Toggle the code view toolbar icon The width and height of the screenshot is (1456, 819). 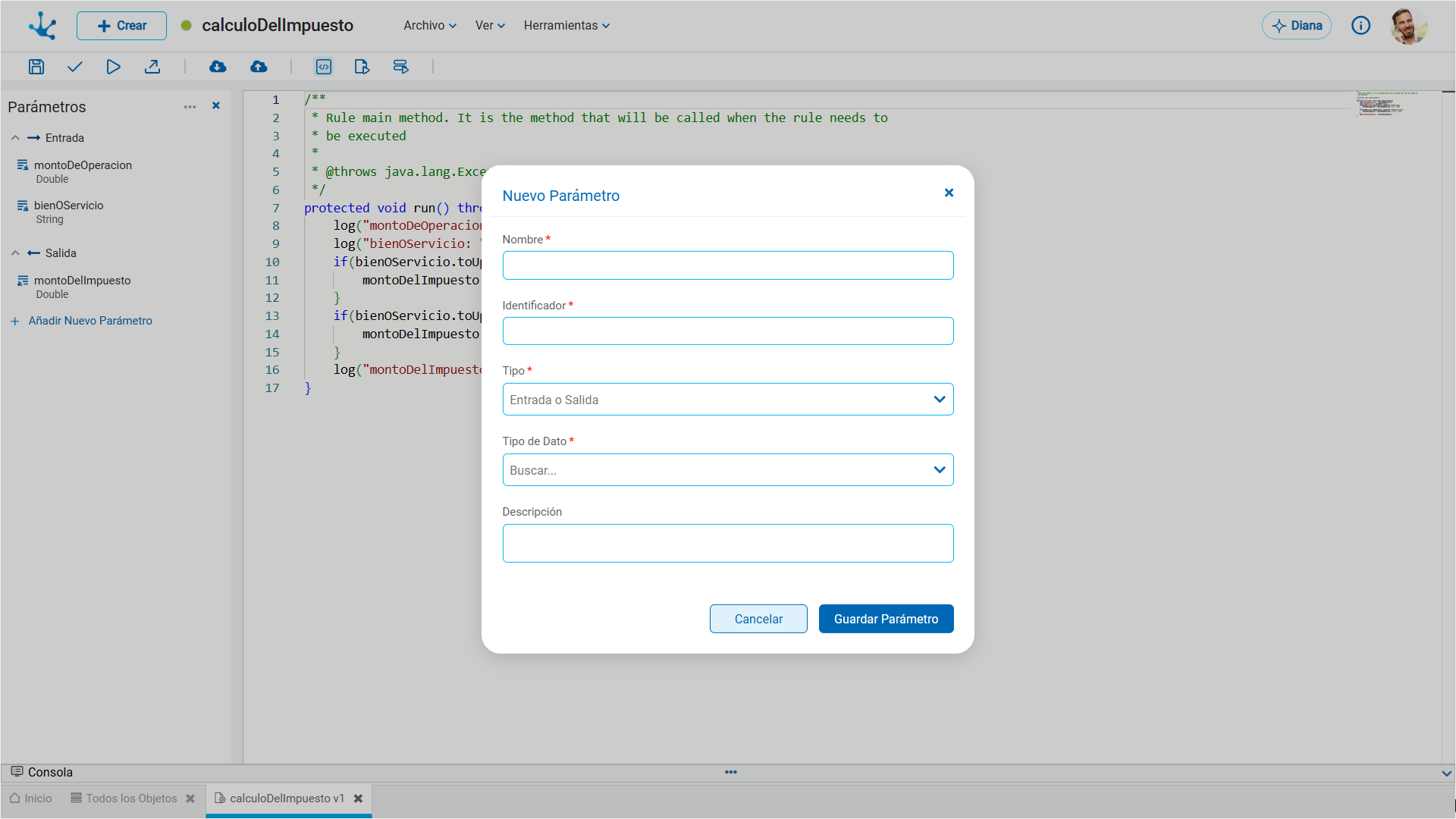(324, 67)
